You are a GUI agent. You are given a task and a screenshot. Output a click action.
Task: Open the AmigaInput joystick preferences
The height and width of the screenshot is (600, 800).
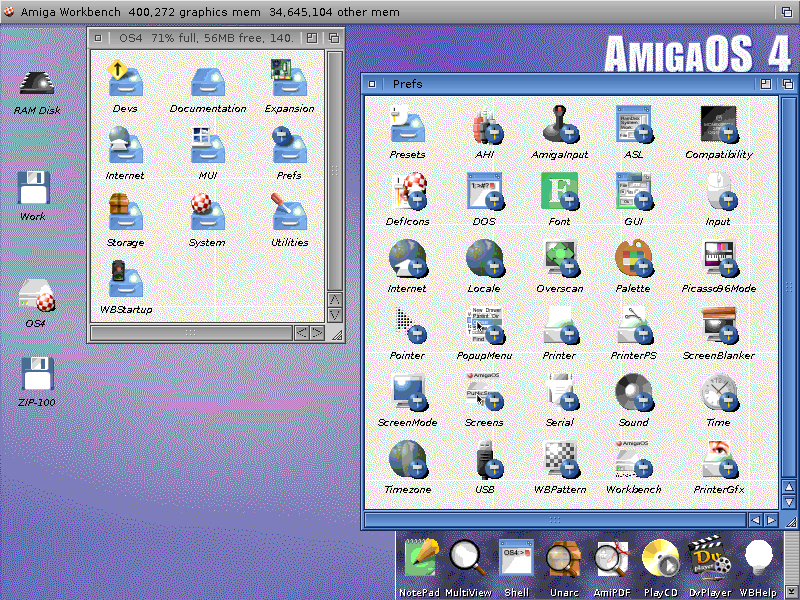(560, 125)
